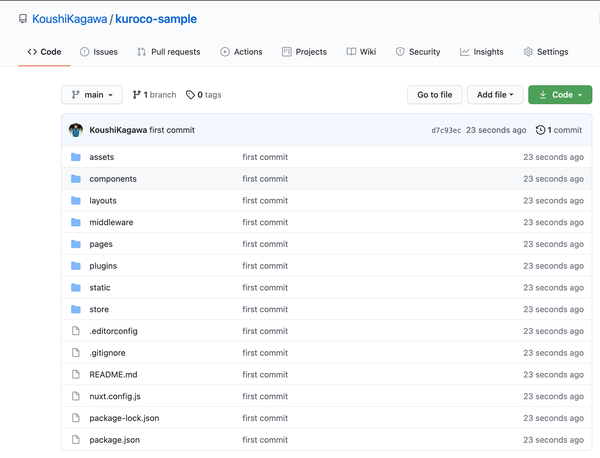This screenshot has width=600, height=458.
Task: Open the nuxt.config.js file
Action: (x=115, y=396)
